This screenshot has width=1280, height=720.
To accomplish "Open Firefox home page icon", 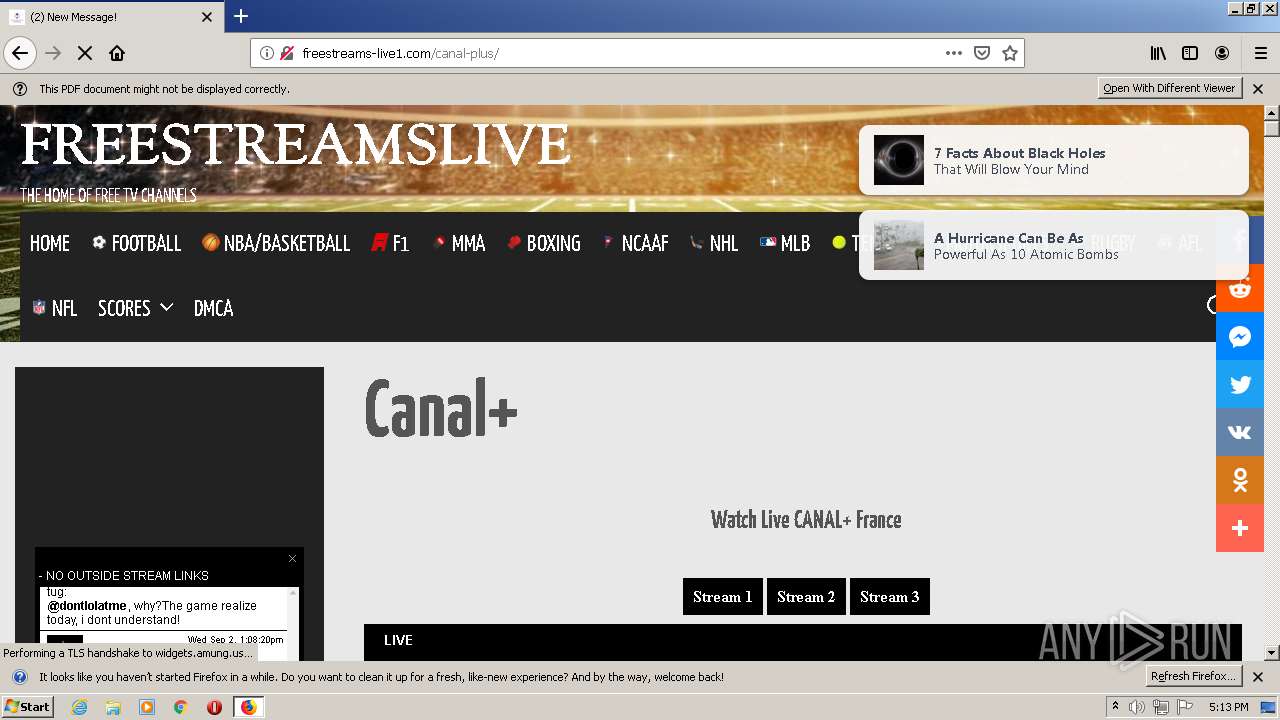I will 117,53.
